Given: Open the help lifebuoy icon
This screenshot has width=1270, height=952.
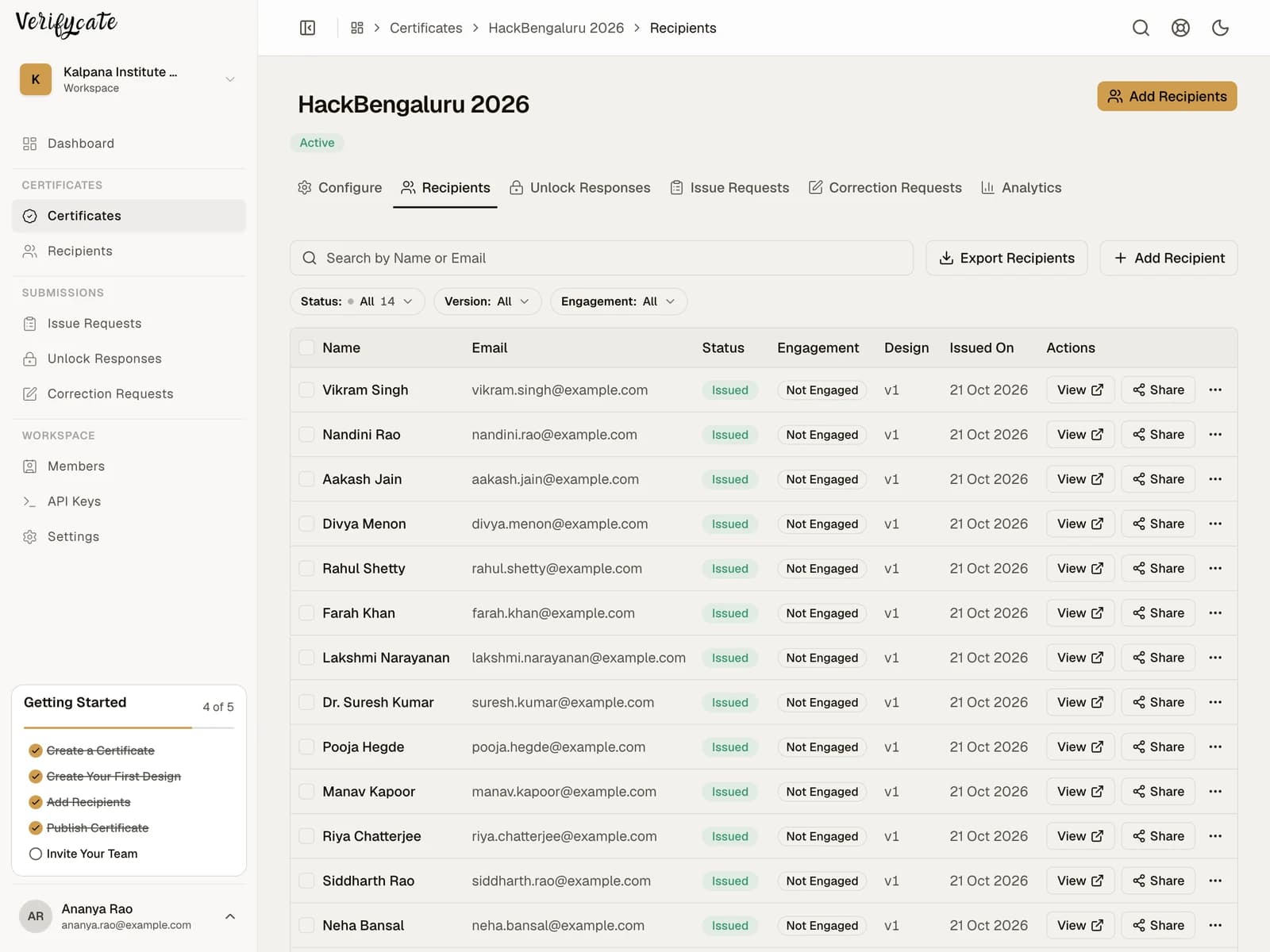Looking at the screenshot, I should point(1180,28).
